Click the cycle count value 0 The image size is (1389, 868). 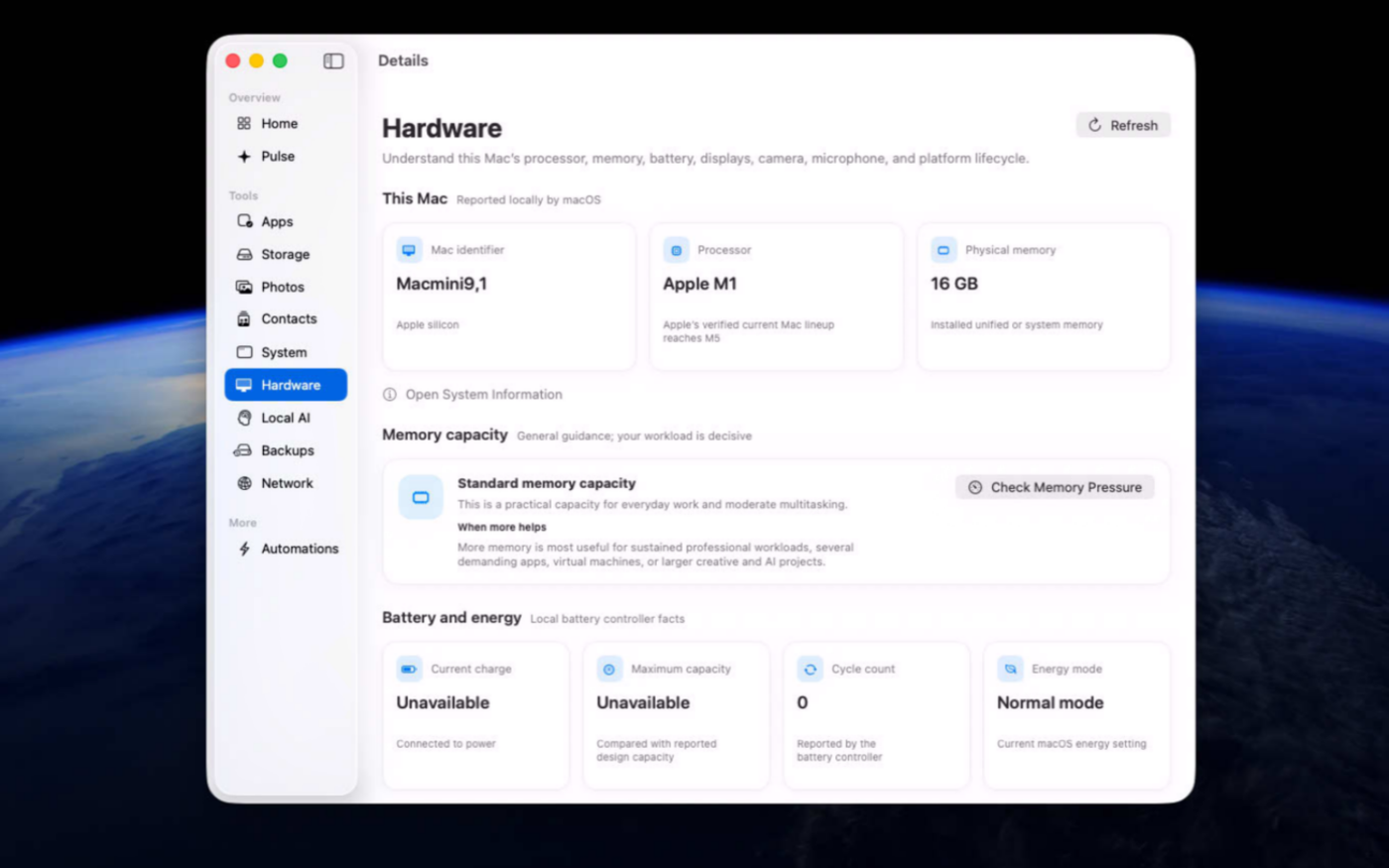[803, 702]
